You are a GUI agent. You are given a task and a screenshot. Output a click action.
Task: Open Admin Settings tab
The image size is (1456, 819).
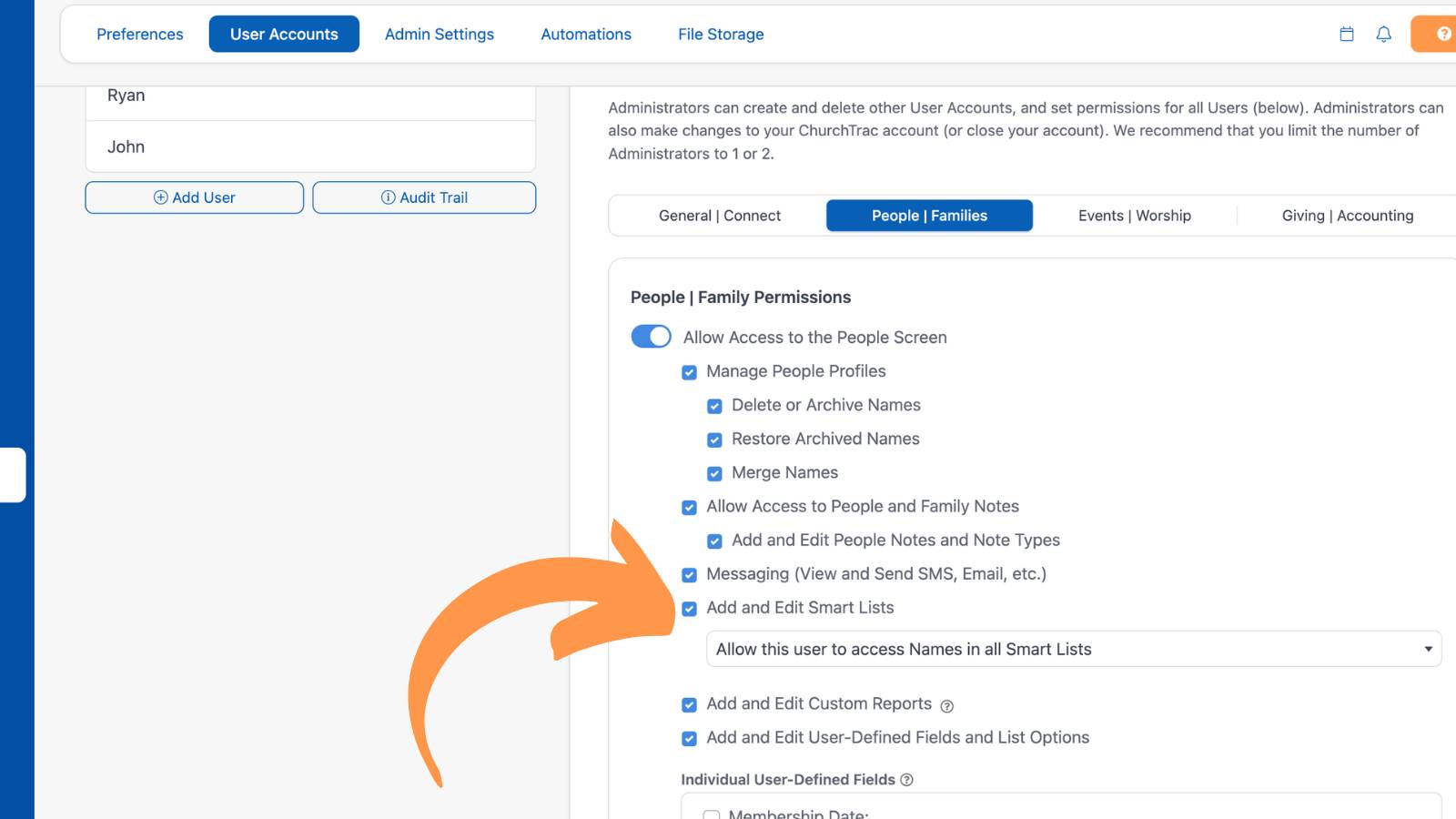(x=440, y=34)
